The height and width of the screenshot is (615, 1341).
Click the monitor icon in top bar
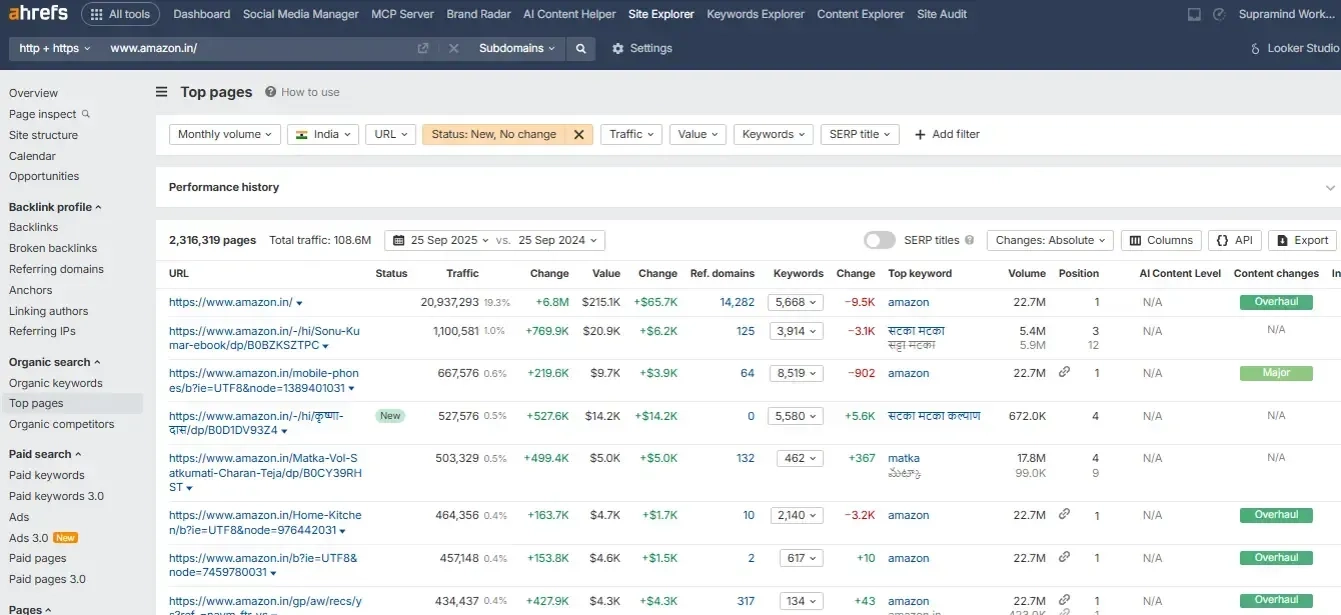[x=1194, y=14]
